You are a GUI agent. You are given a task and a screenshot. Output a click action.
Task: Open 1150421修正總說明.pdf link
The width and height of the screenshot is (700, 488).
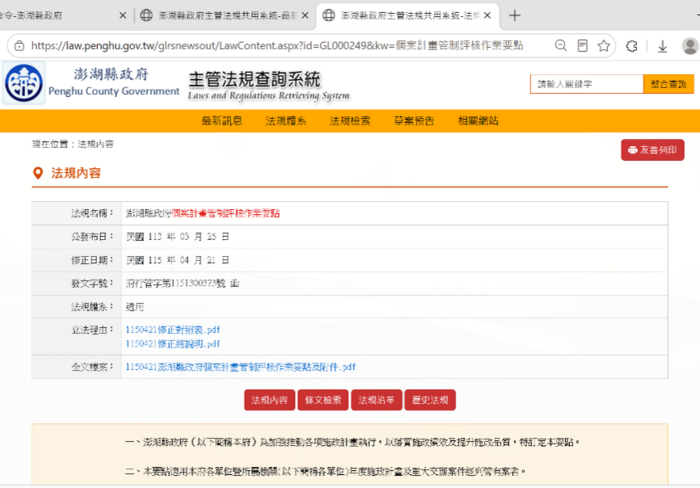point(173,343)
